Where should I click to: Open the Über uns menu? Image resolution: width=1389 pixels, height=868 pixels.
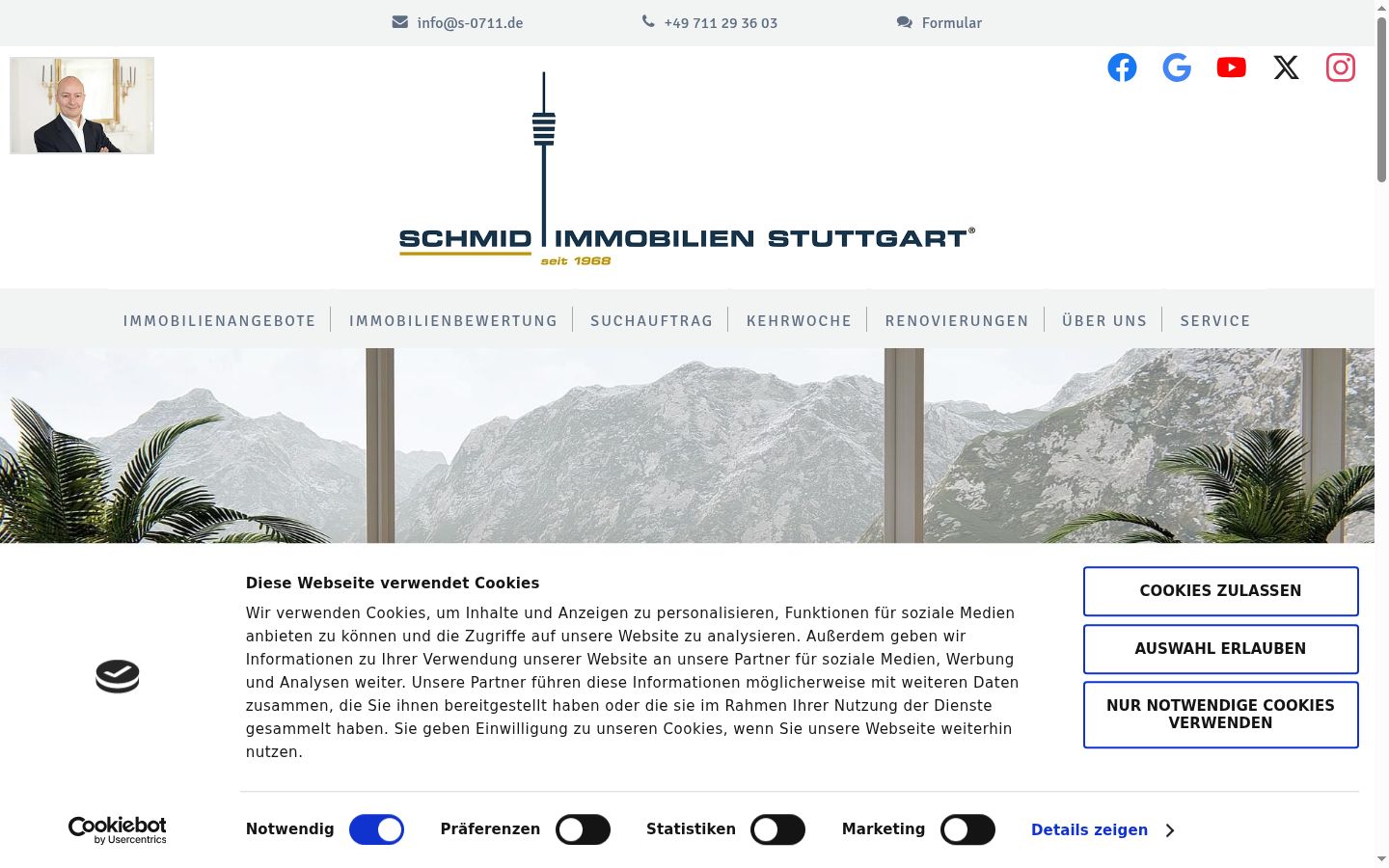point(1104,321)
